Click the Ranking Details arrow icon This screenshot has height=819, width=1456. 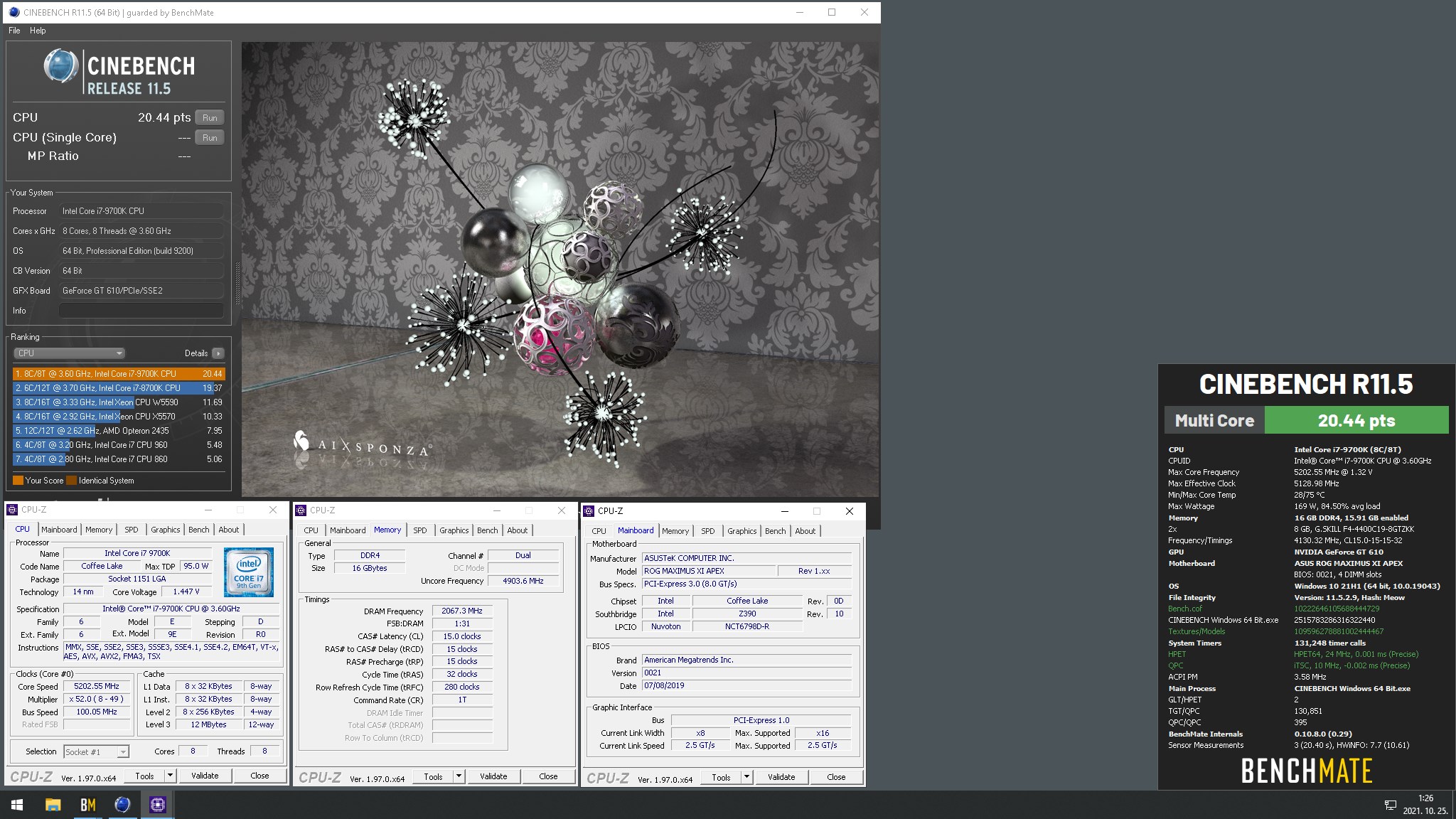218,353
